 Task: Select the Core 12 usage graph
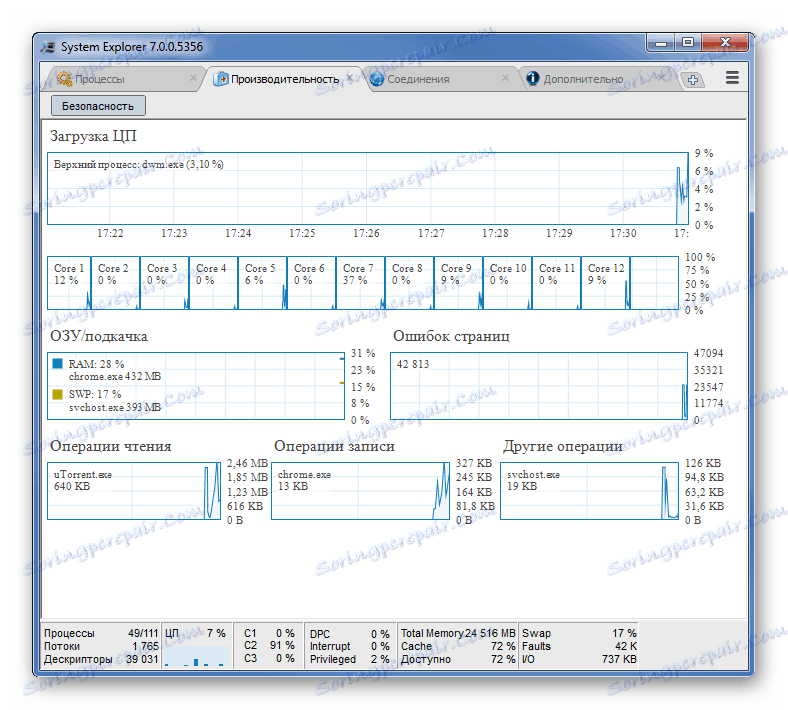606,283
